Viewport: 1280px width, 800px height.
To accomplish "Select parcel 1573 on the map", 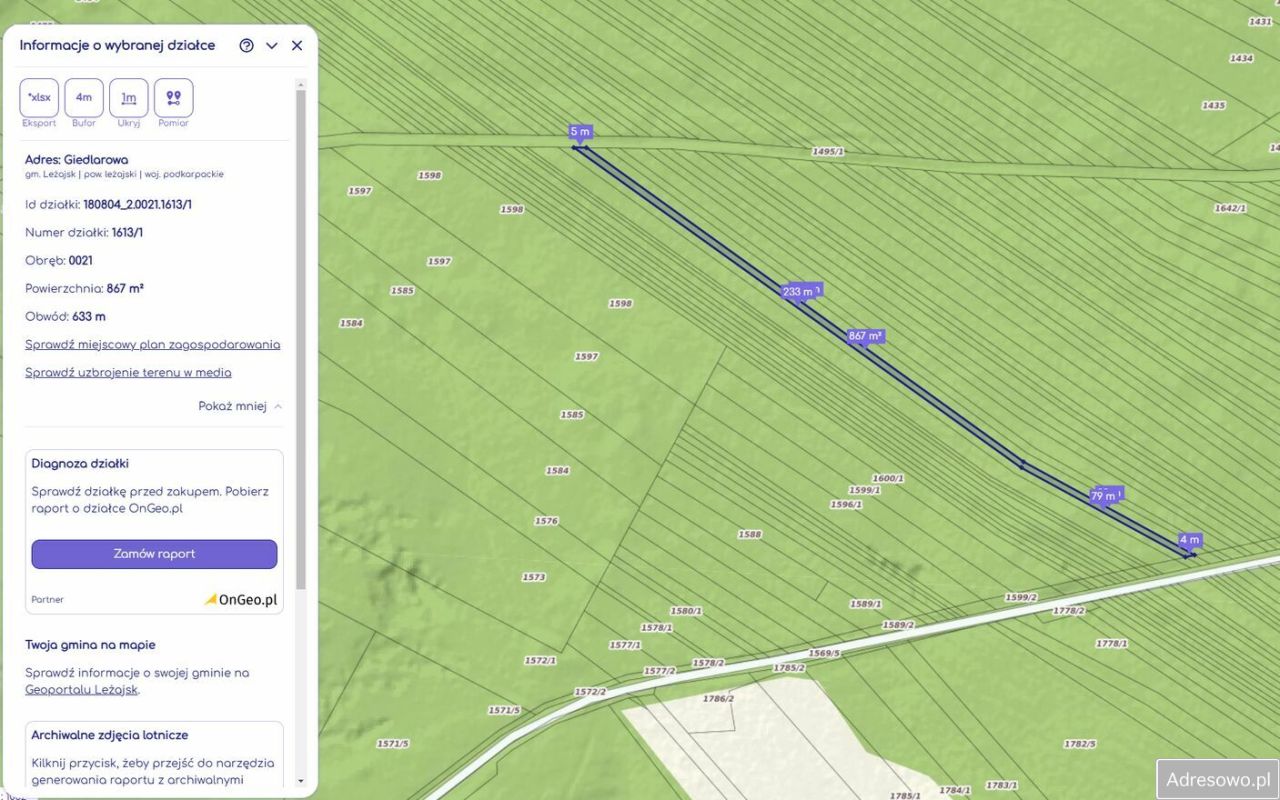I will 534,577.
